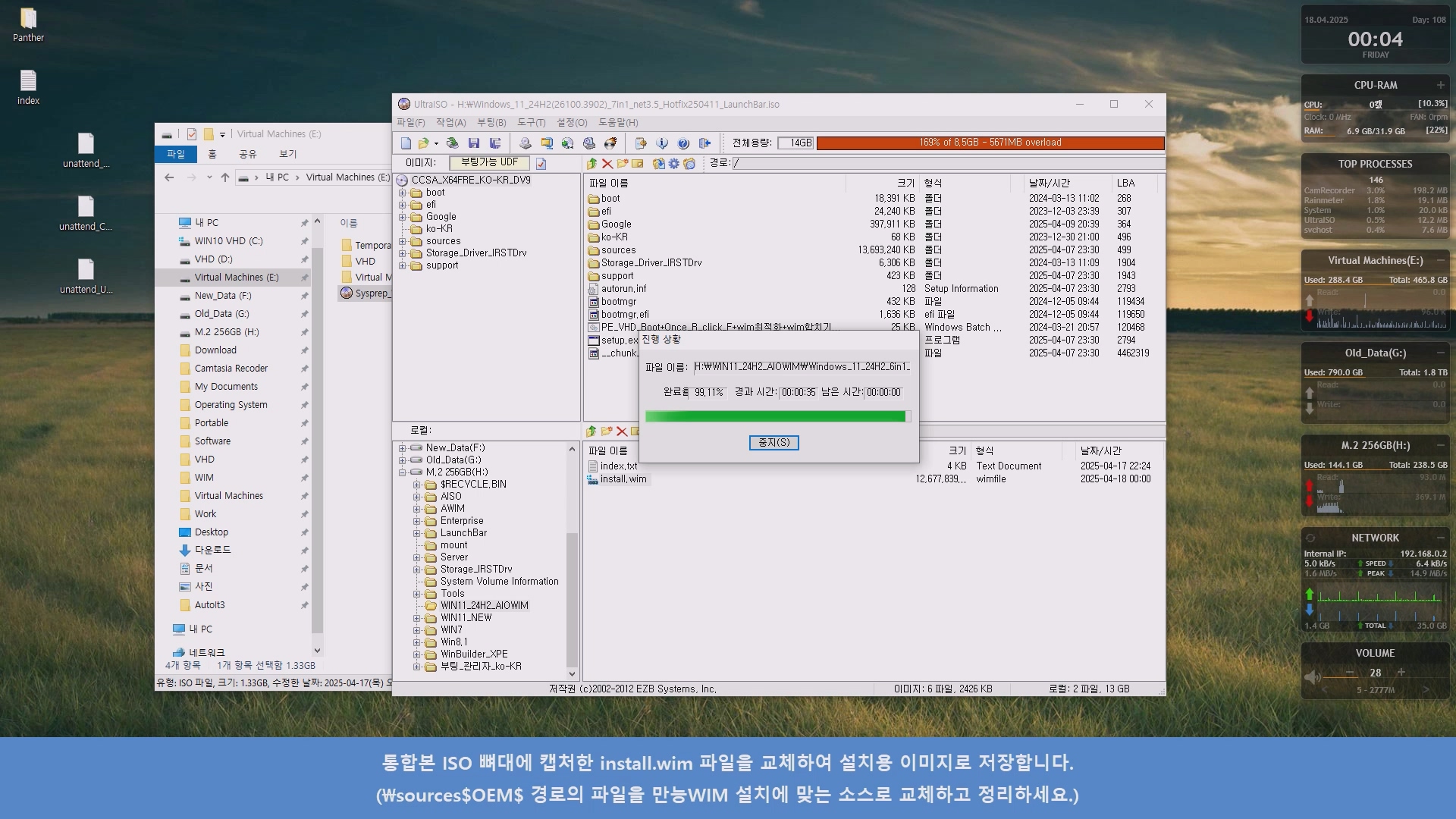Click the gear settings icon beside path field
The height and width of the screenshot is (819, 1456).
tap(673, 164)
